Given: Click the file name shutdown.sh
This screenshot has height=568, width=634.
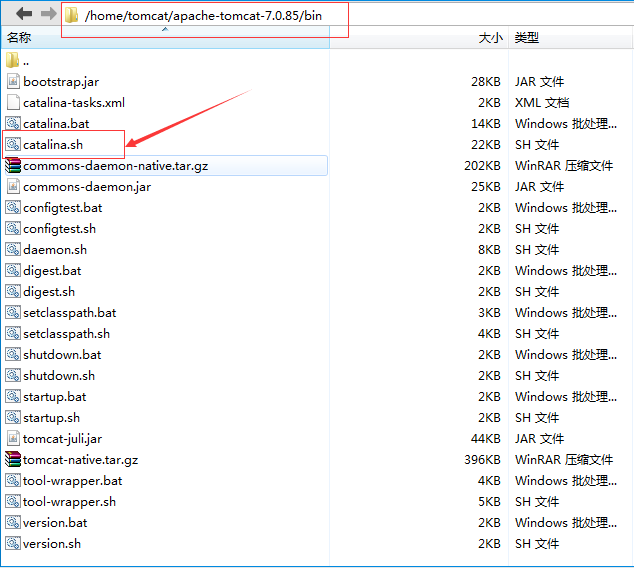Looking at the screenshot, I should pyautogui.click(x=59, y=376).
